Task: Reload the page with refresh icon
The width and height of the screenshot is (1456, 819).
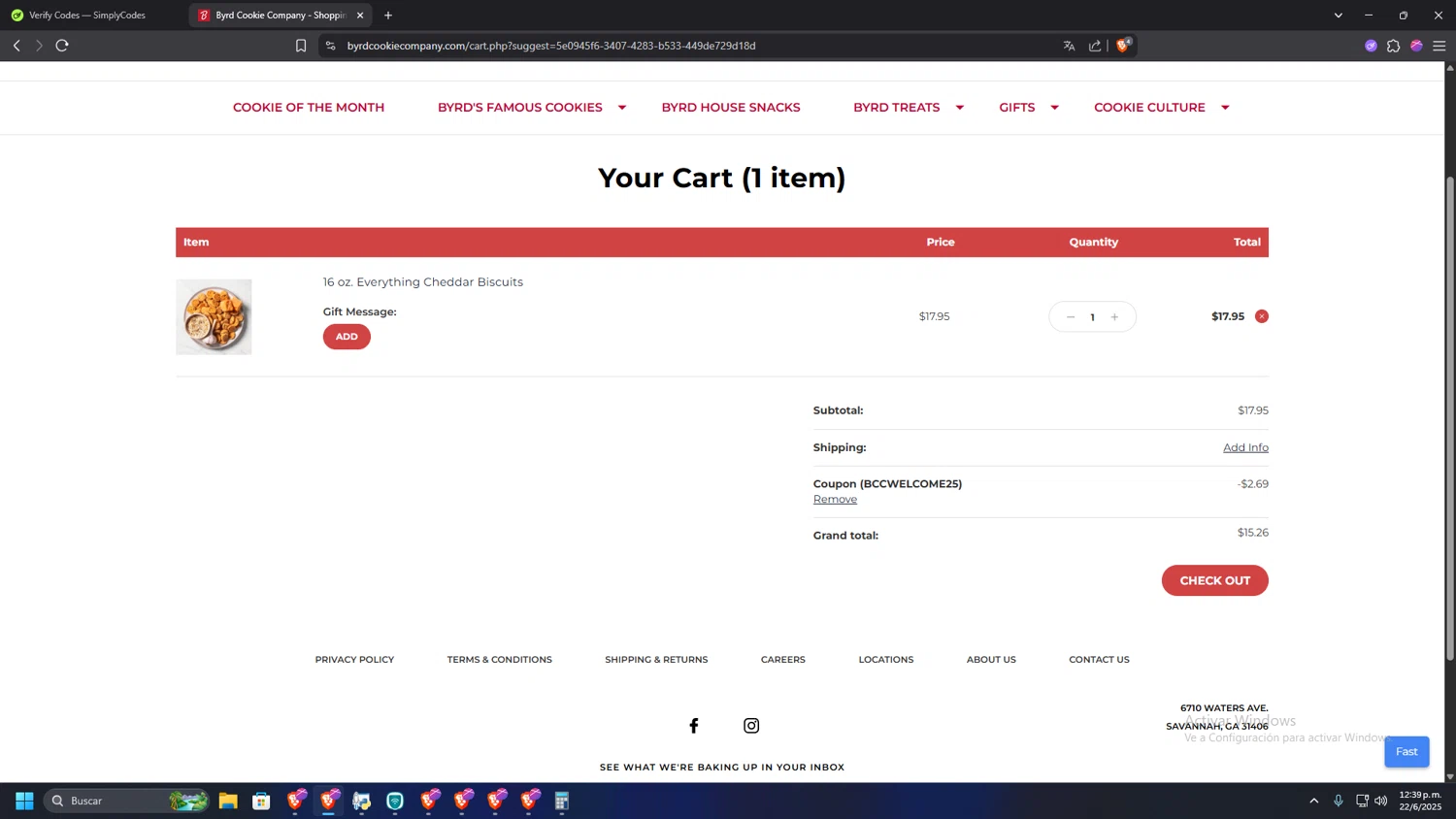Action: click(62, 46)
